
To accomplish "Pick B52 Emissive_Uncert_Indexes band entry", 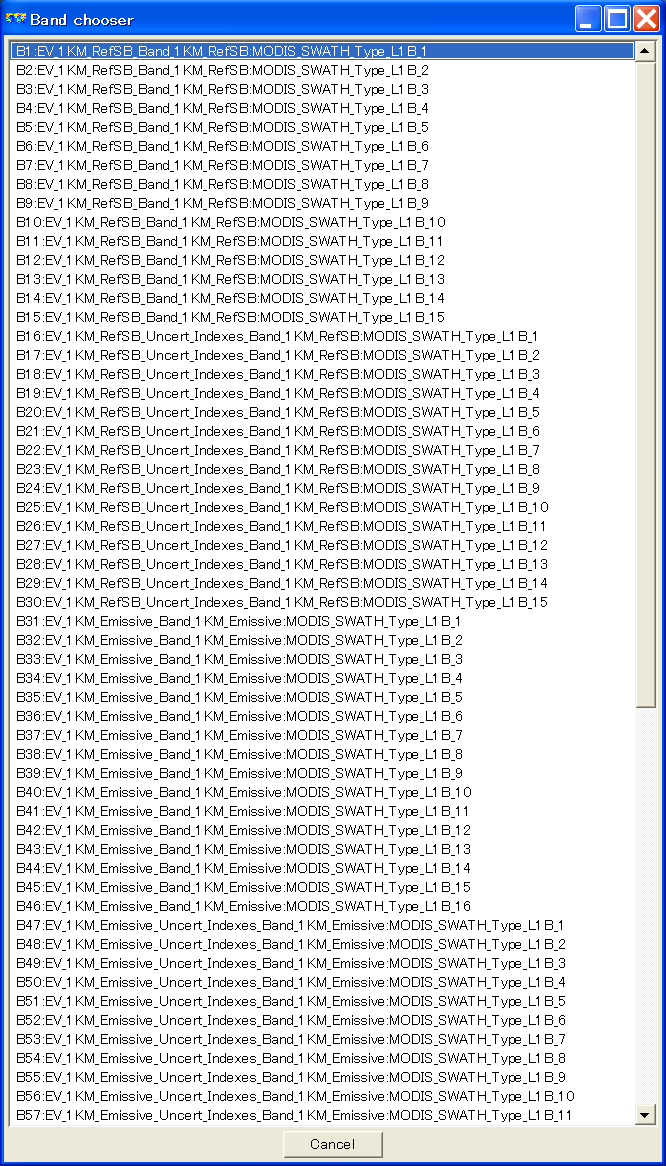I will [323, 1020].
